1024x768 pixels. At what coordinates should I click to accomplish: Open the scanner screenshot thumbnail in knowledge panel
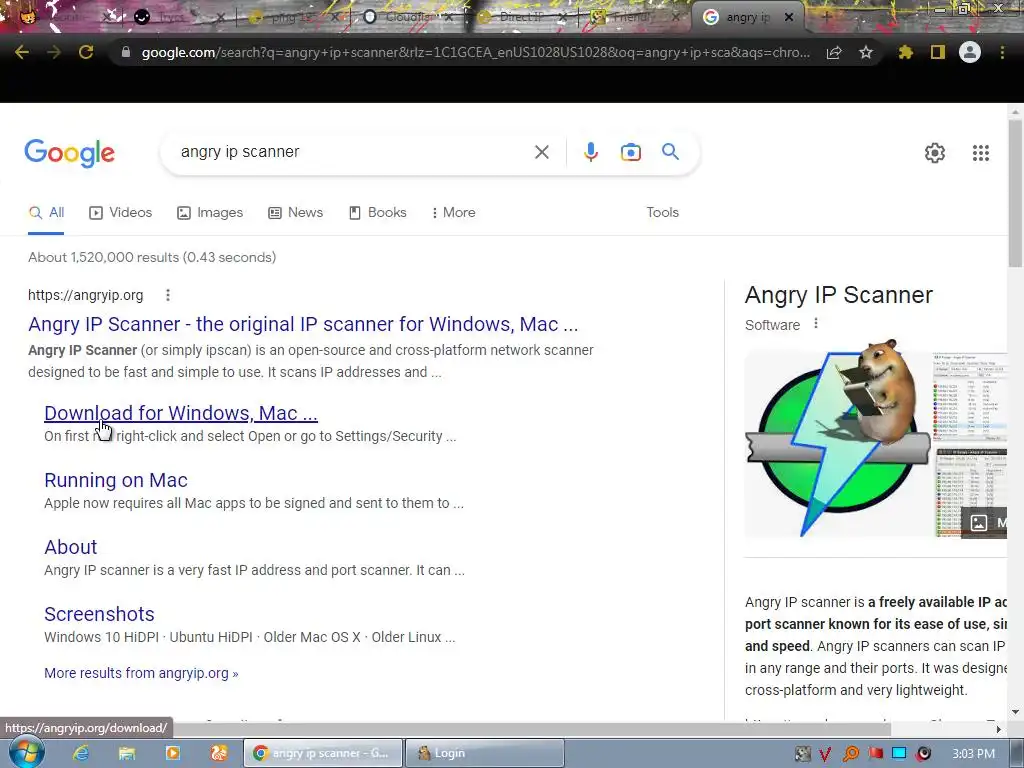tap(970, 398)
